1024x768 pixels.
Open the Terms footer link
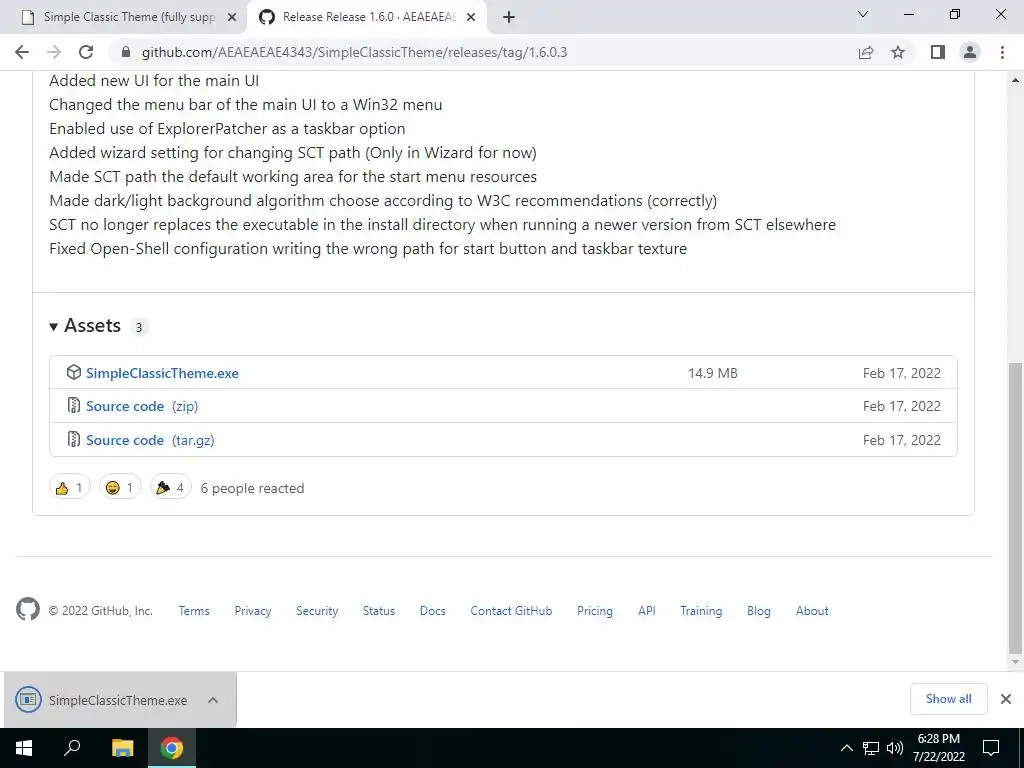point(194,611)
